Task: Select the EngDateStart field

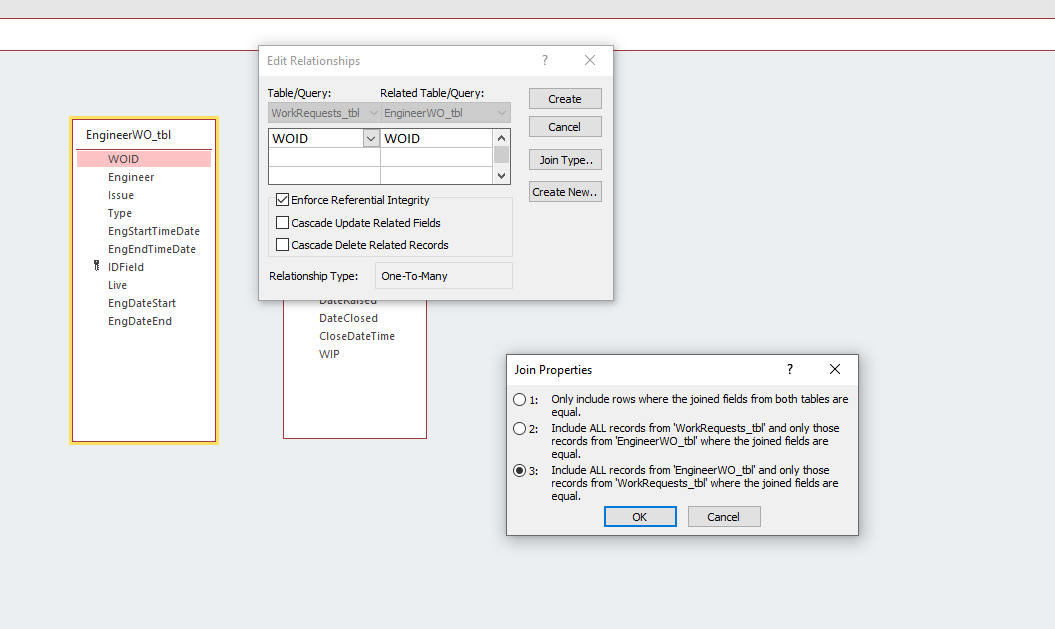Action: tap(142, 303)
